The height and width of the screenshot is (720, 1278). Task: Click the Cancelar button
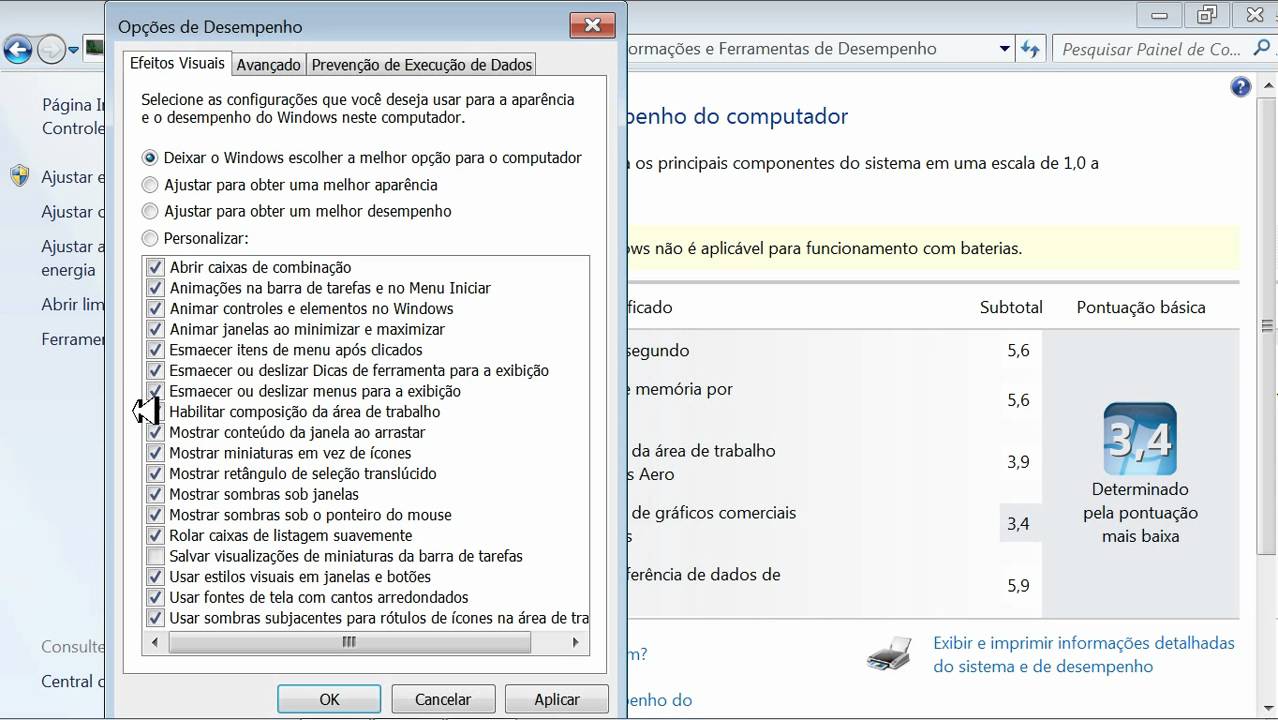click(x=443, y=699)
